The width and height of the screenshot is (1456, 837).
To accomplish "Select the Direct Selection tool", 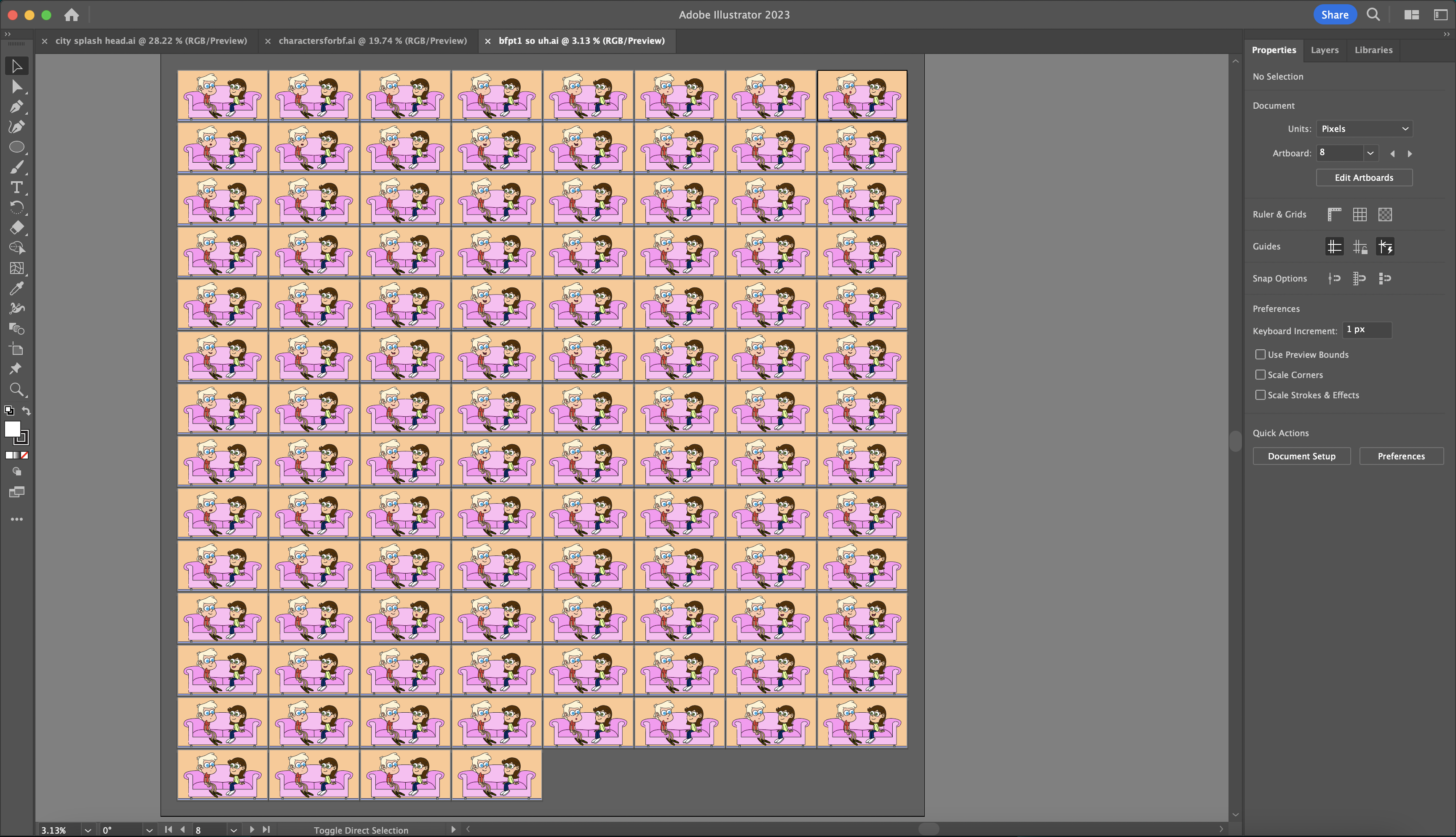I will [x=17, y=87].
